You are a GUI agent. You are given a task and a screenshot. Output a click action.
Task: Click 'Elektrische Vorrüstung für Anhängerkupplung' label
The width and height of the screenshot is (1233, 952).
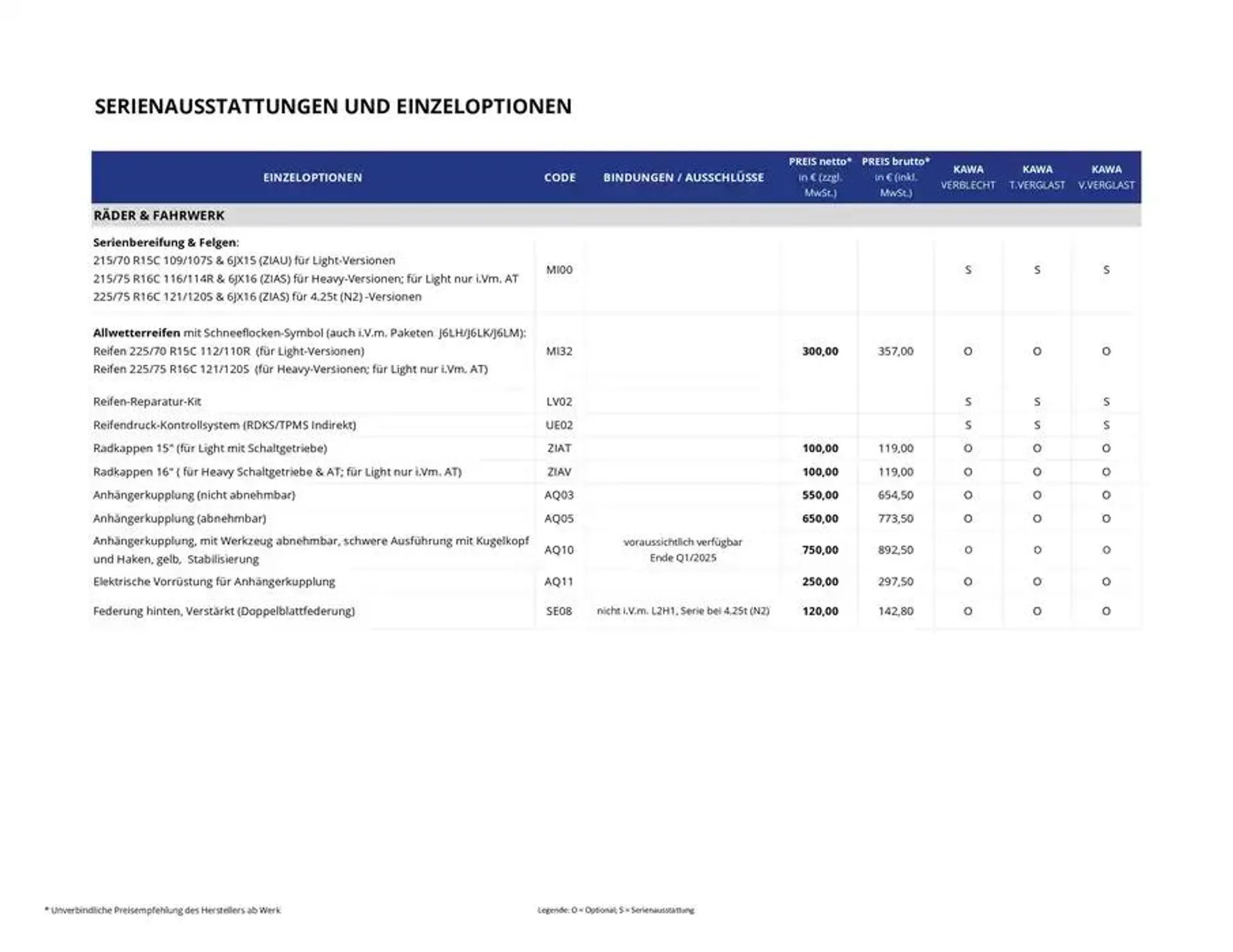pyautogui.click(x=214, y=582)
